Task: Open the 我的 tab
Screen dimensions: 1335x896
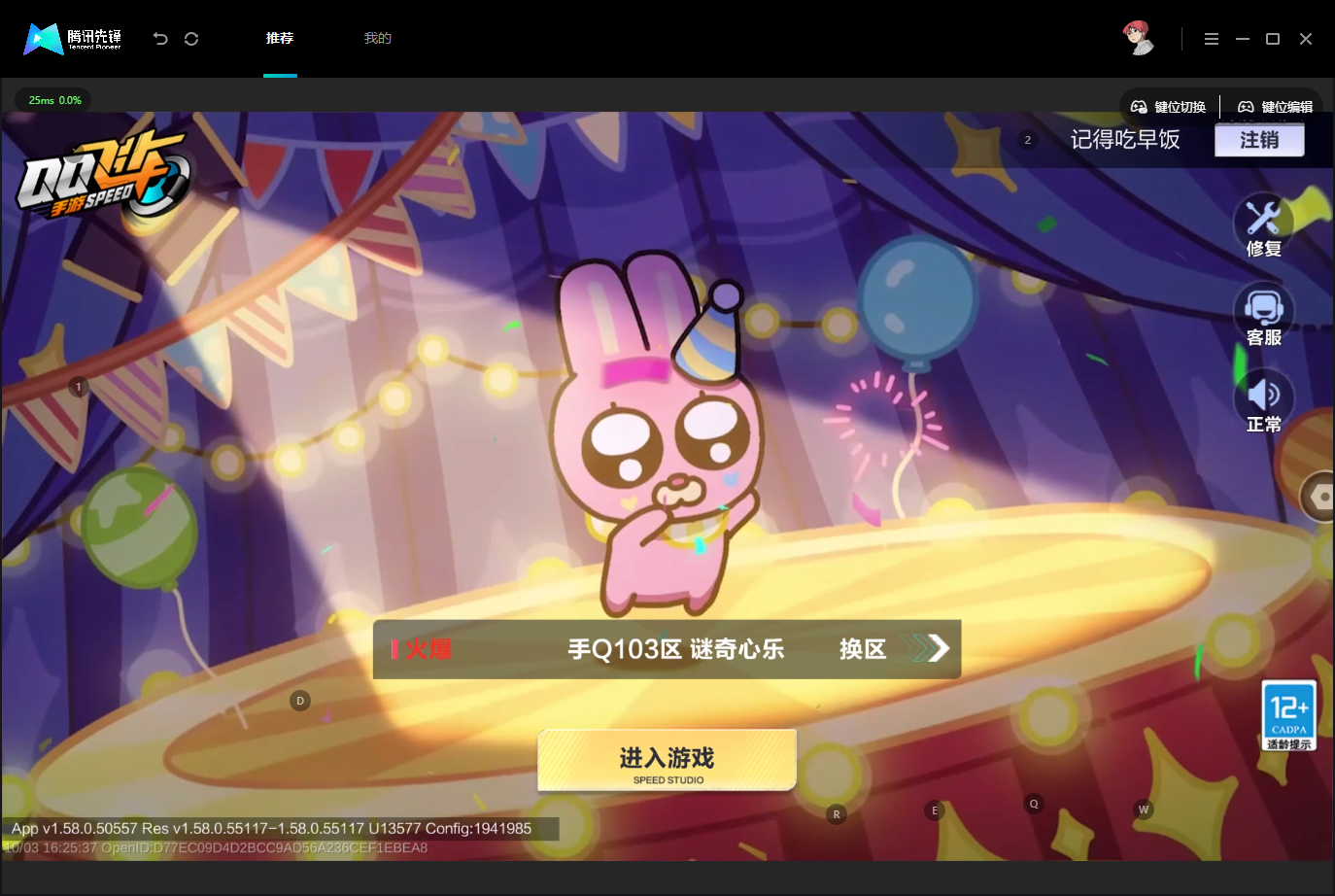Action: 378,39
